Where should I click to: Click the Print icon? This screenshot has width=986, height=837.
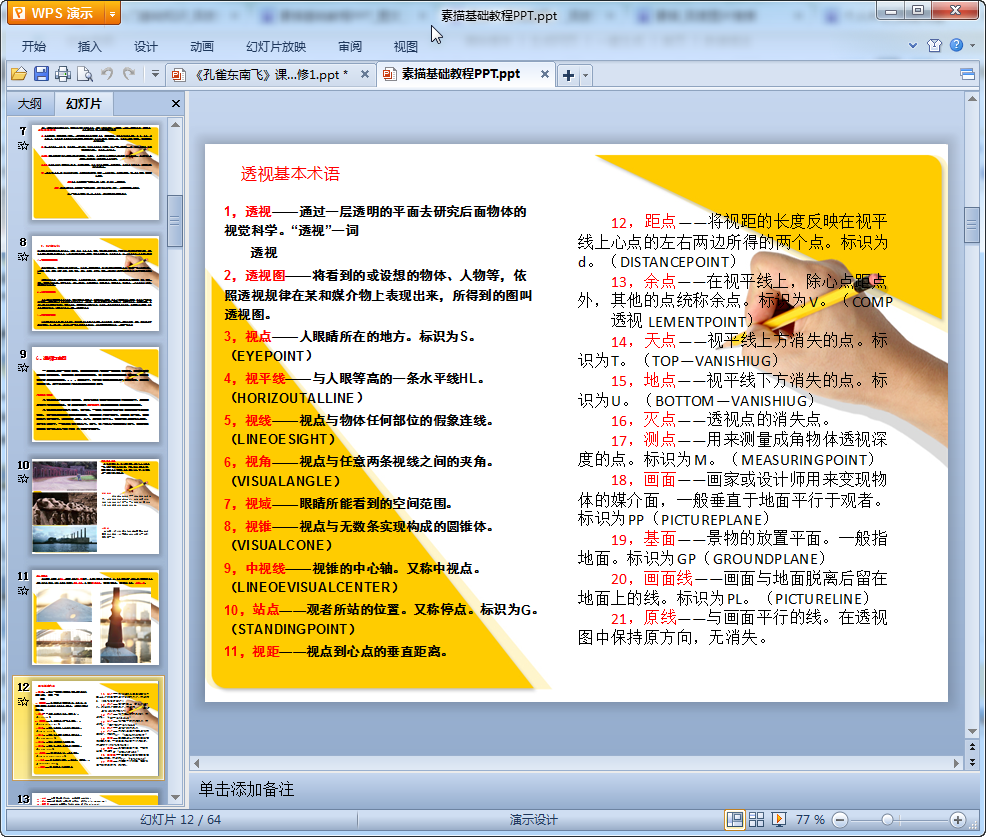pos(63,74)
